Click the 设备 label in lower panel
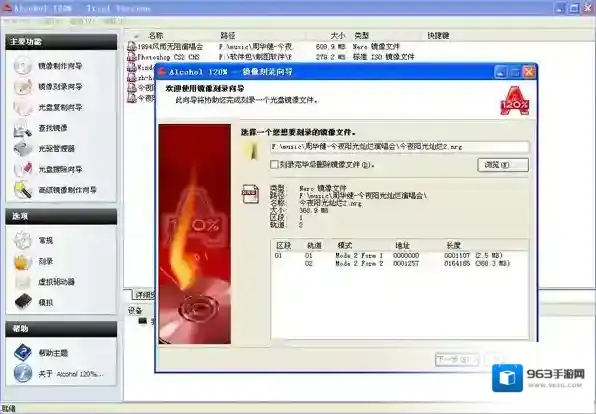The width and height of the screenshot is (596, 414). pyautogui.click(x=135, y=311)
